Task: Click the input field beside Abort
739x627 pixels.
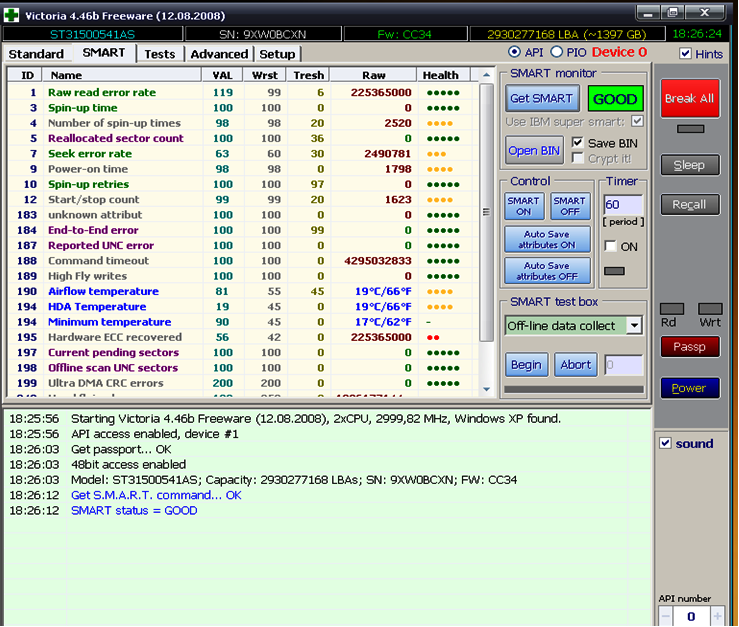Action: coord(624,365)
